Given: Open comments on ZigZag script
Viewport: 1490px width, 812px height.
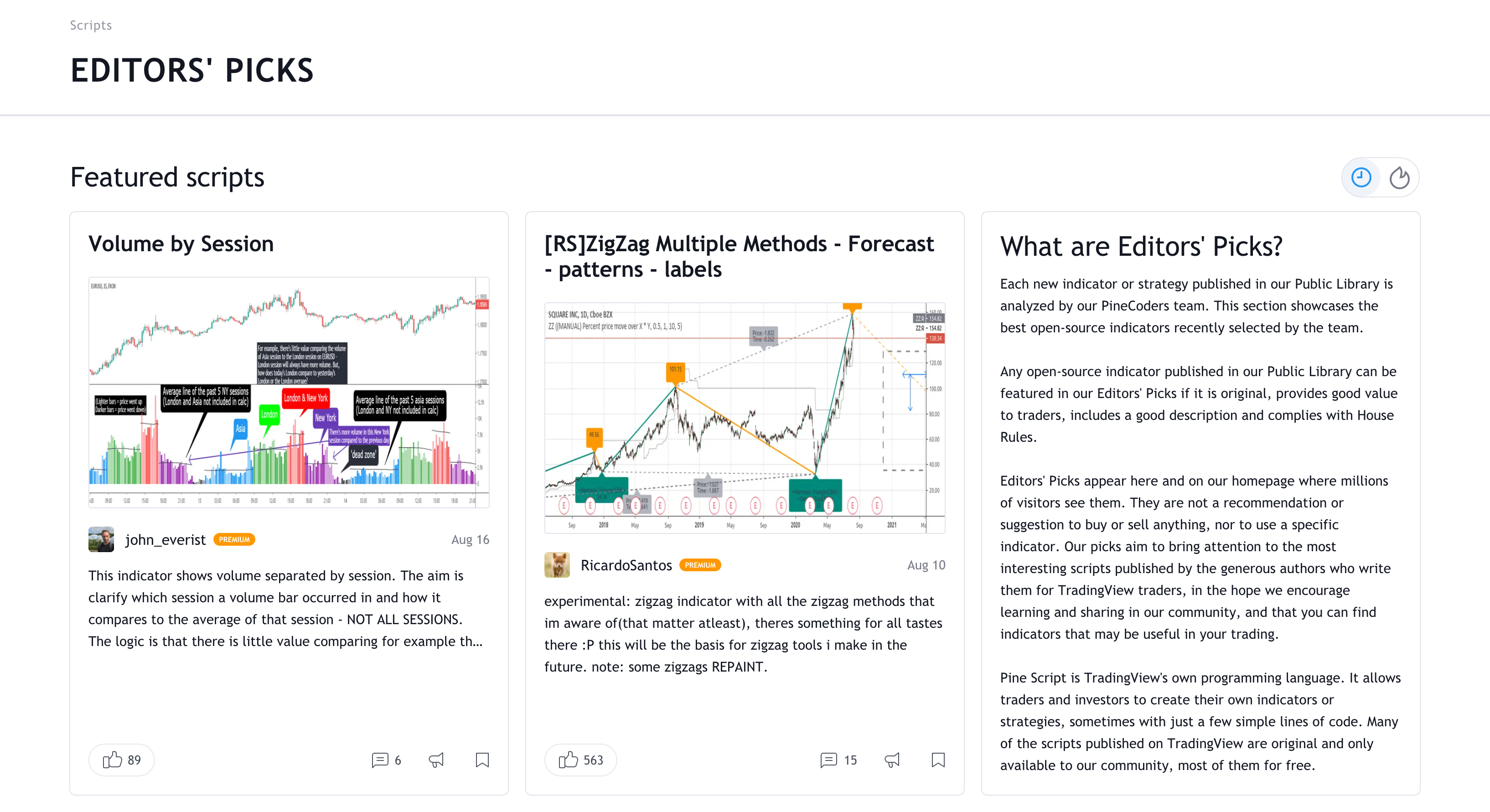Looking at the screenshot, I should point(838,760).
